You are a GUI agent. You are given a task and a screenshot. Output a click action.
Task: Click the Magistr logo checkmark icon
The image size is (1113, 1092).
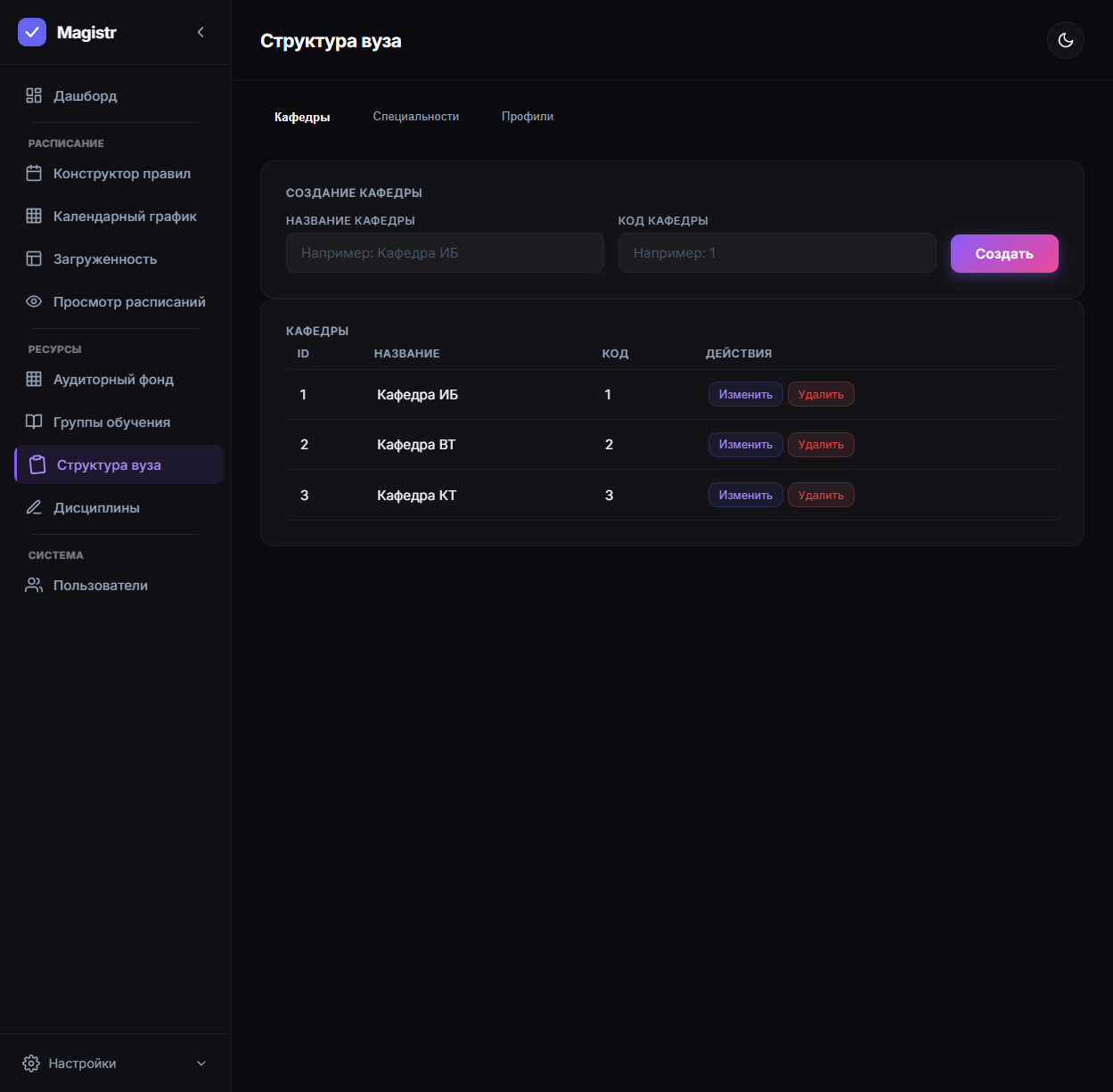[x=32, y=32]
